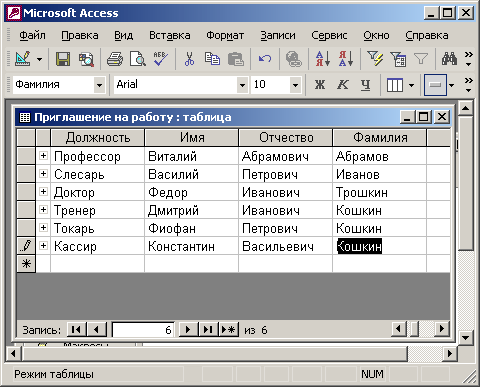Viewport: 480px width, 387px height.
Task: Toggle bold Ж formatting
Action: coord(320,85)
